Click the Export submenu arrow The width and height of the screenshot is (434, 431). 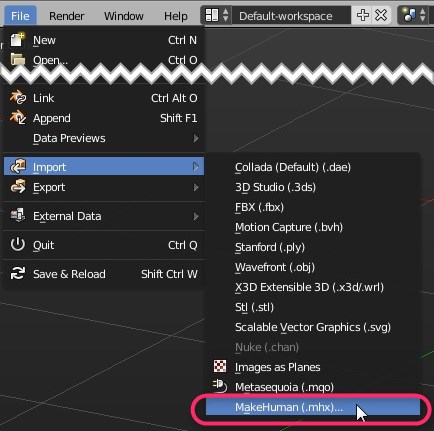pos(196,187)
